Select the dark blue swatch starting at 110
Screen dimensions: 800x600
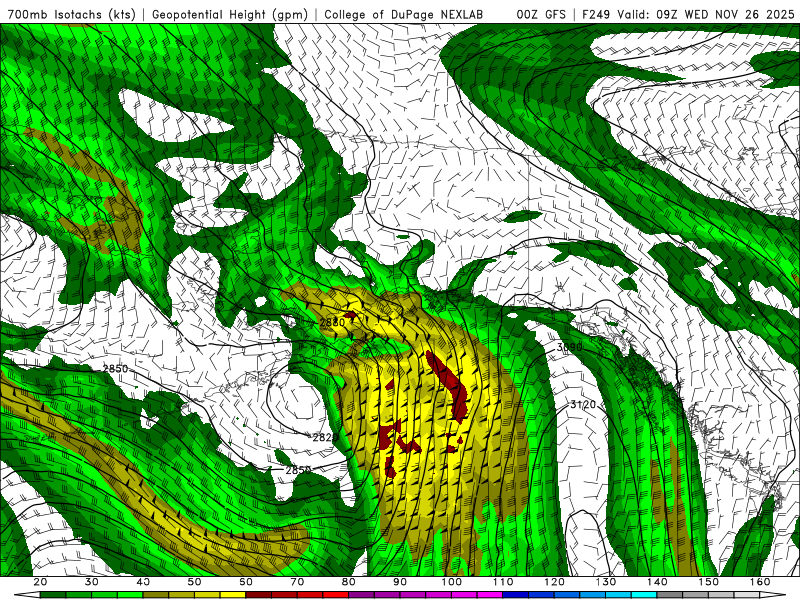click(x=516, y=595)
